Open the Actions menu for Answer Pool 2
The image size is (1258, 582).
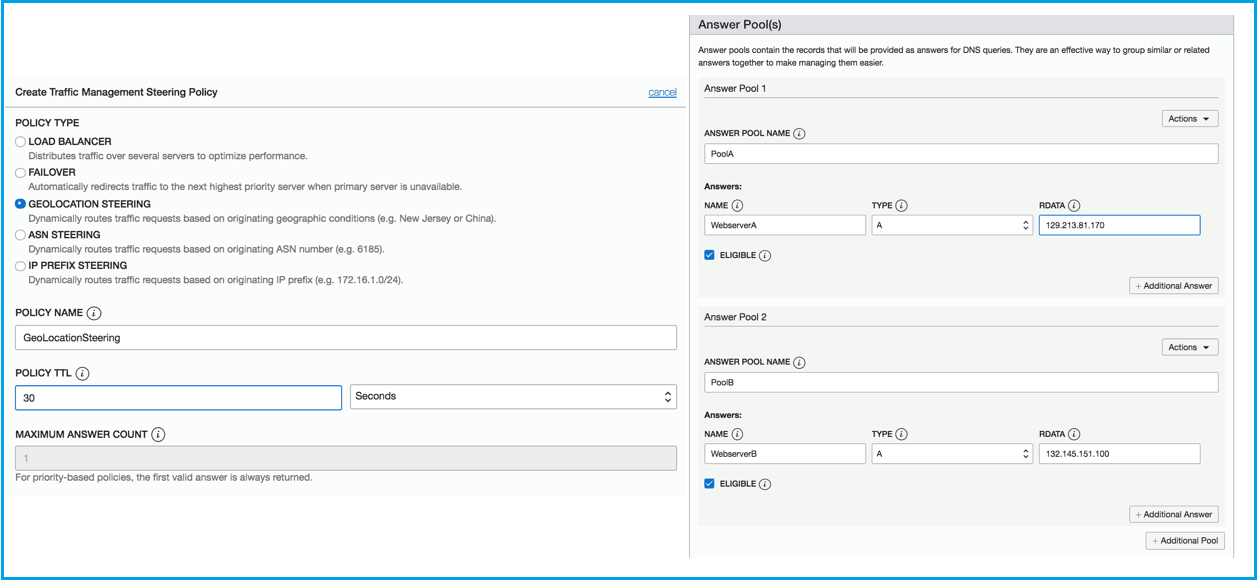click(1189, 348)
